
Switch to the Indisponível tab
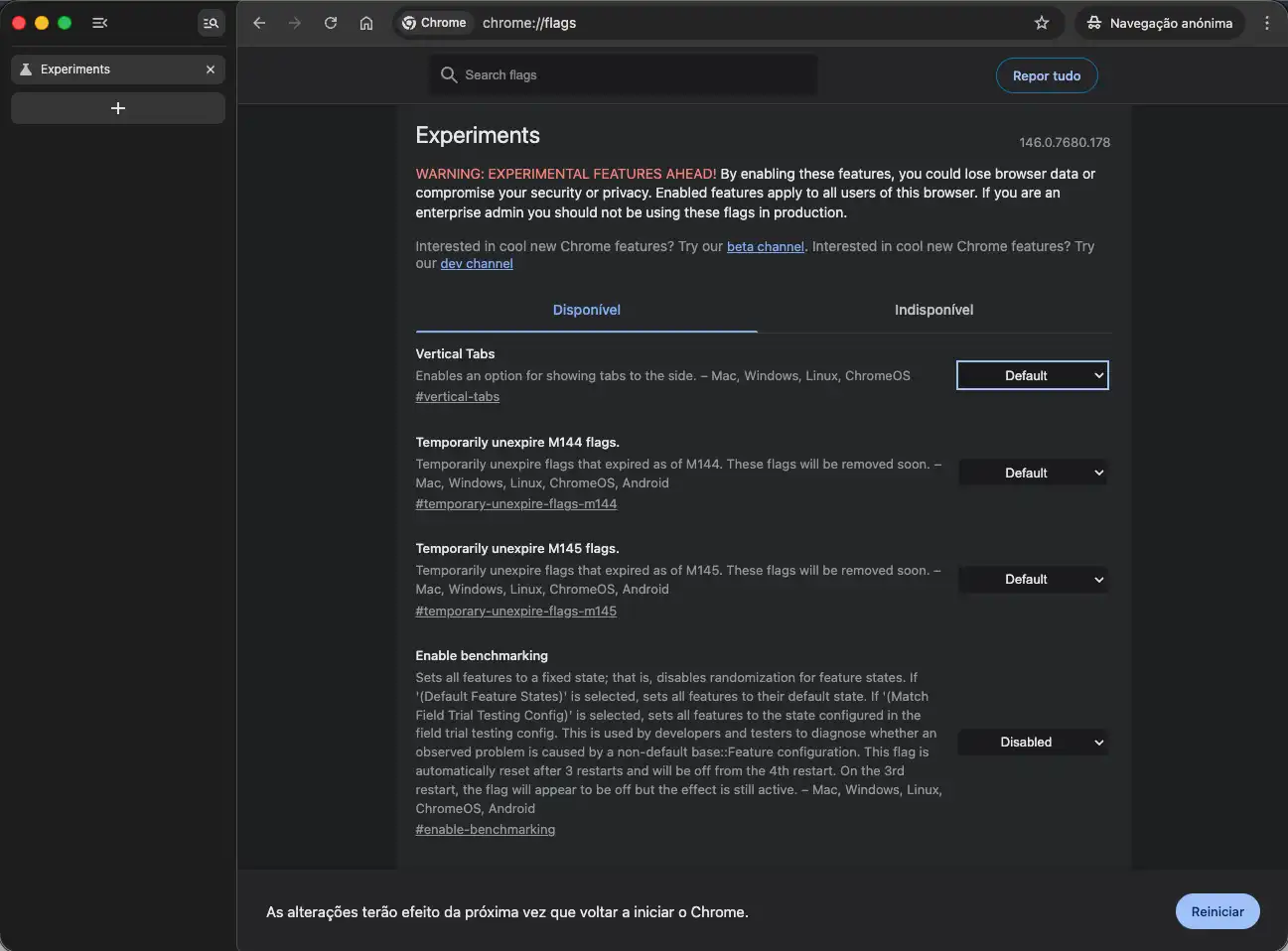[933, 310]
